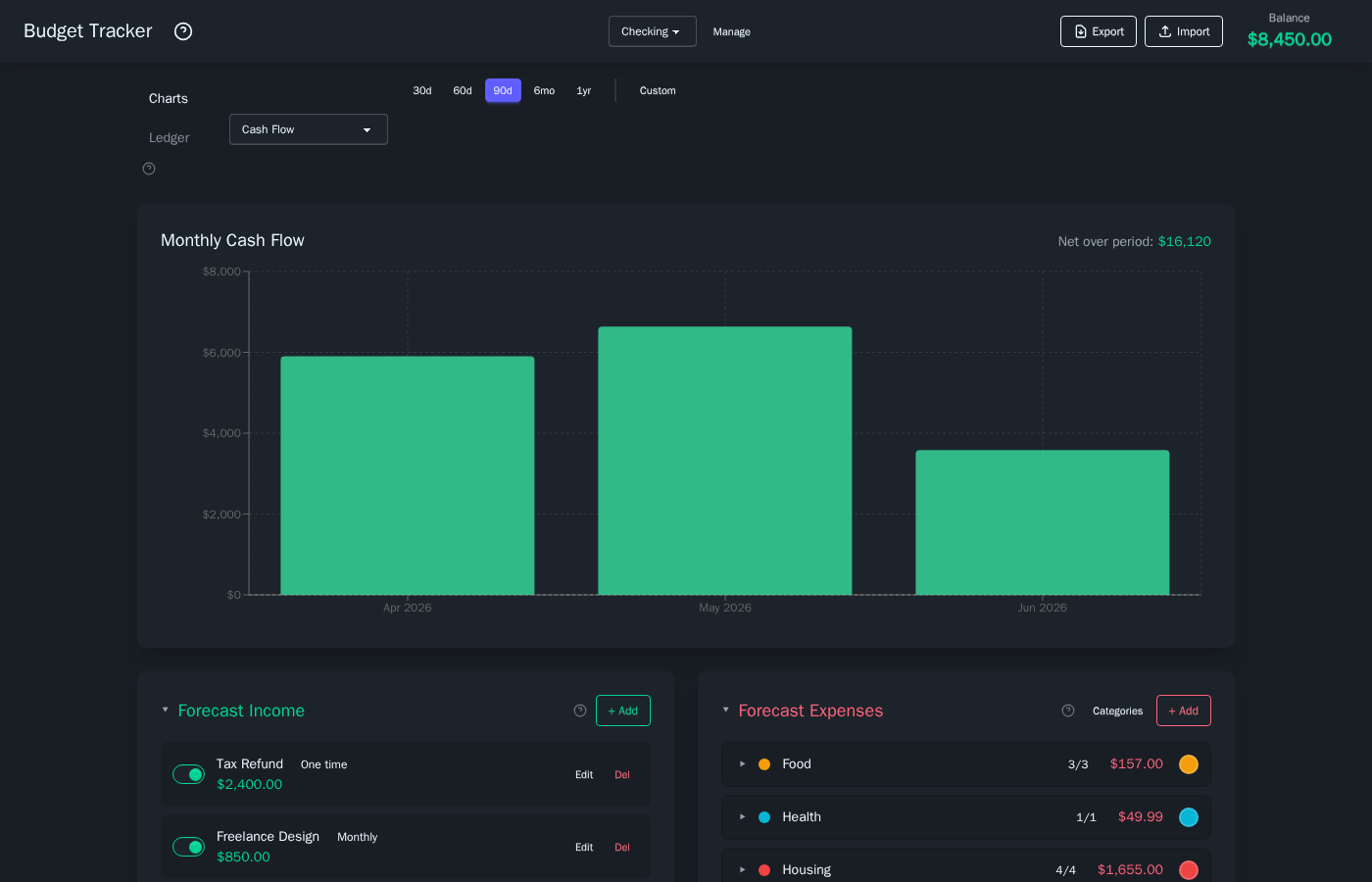Click the blue Health category dot
This screenshot has width=1372, height=882.
pos(764,817)
